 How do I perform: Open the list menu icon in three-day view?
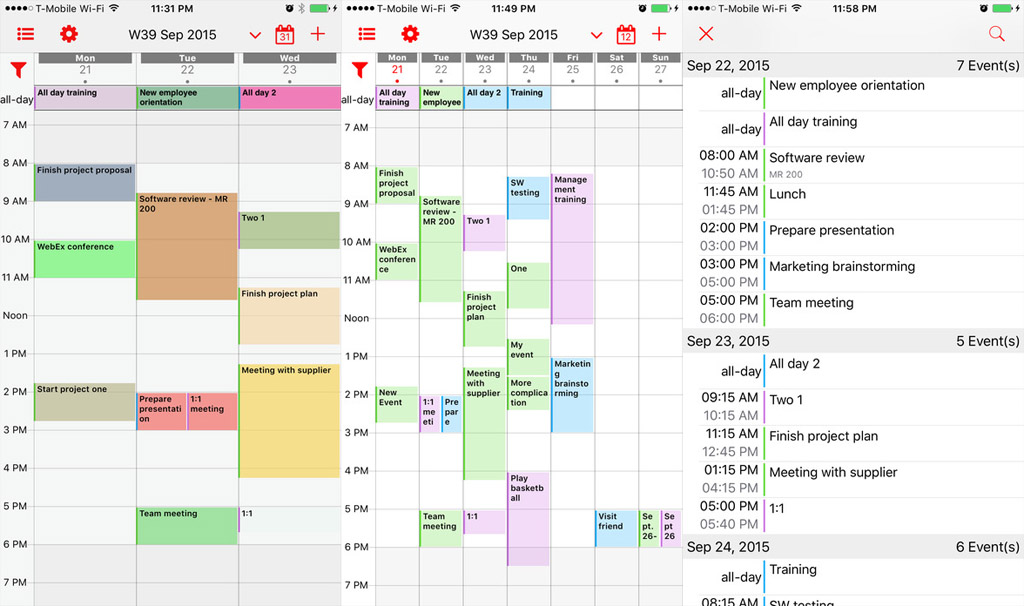pyautogui.click(x=26, y=34)
